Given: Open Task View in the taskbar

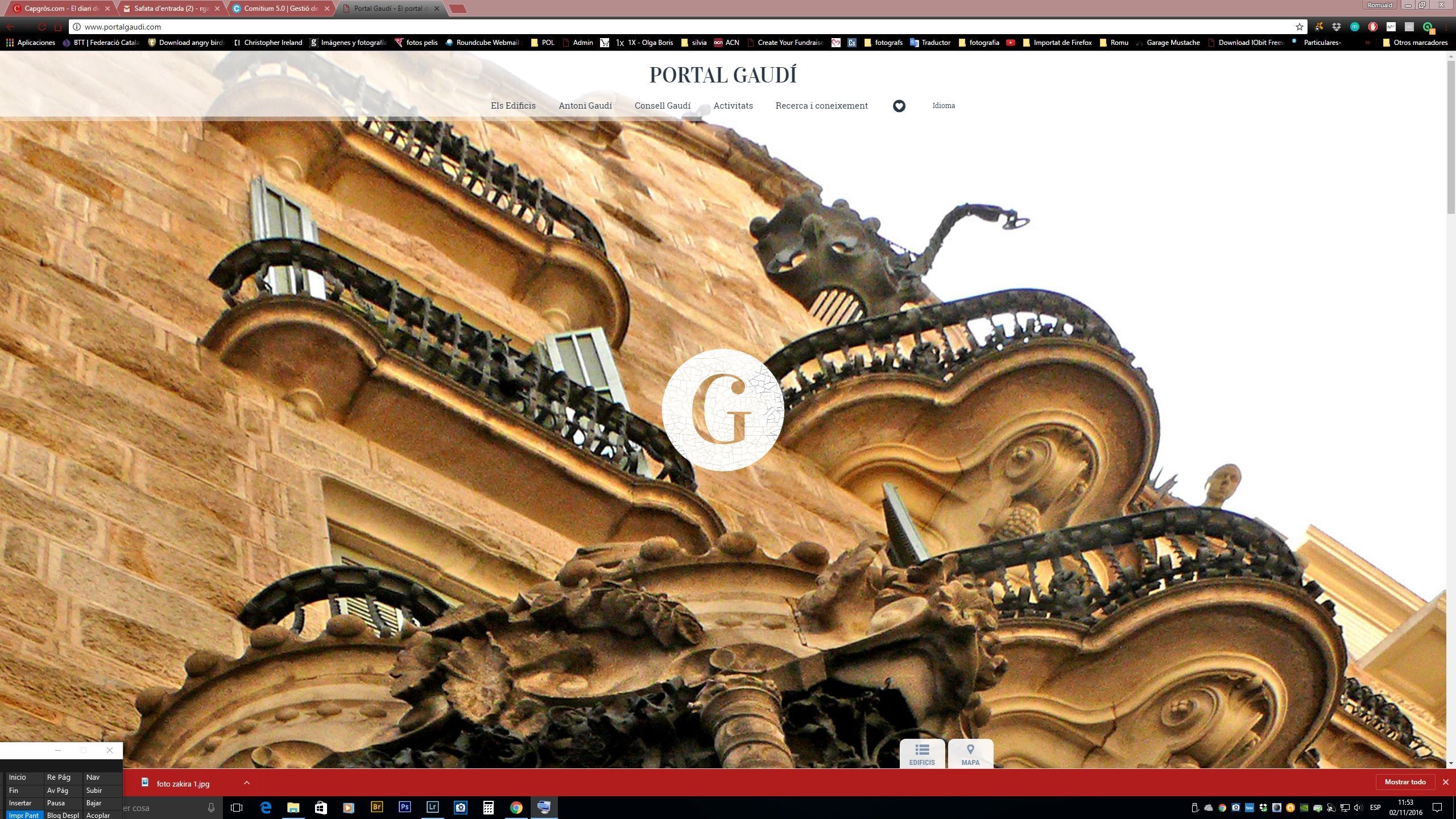Looking at the screenshot, I should pyautogui.click(x=237, y=807).
